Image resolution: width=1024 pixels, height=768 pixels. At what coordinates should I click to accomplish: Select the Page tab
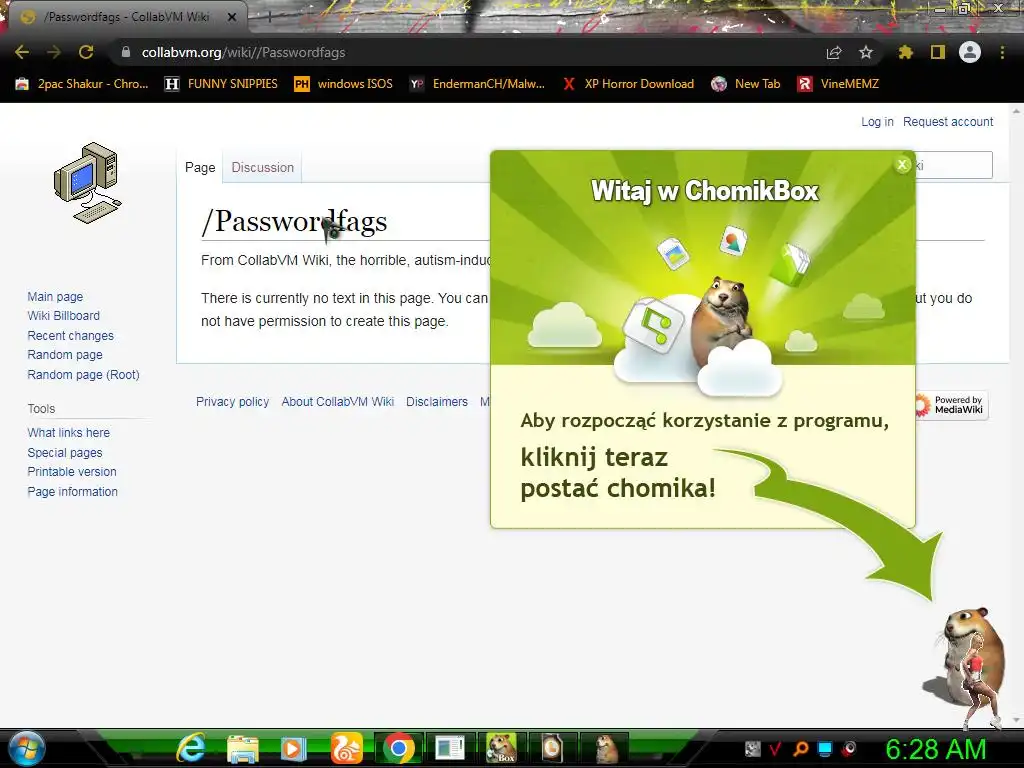coord(200,167)
